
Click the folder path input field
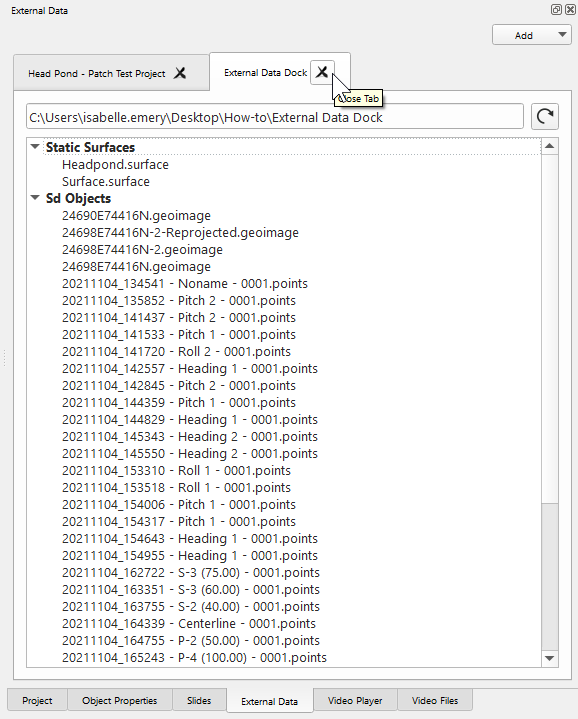click(x=275, y=117)
